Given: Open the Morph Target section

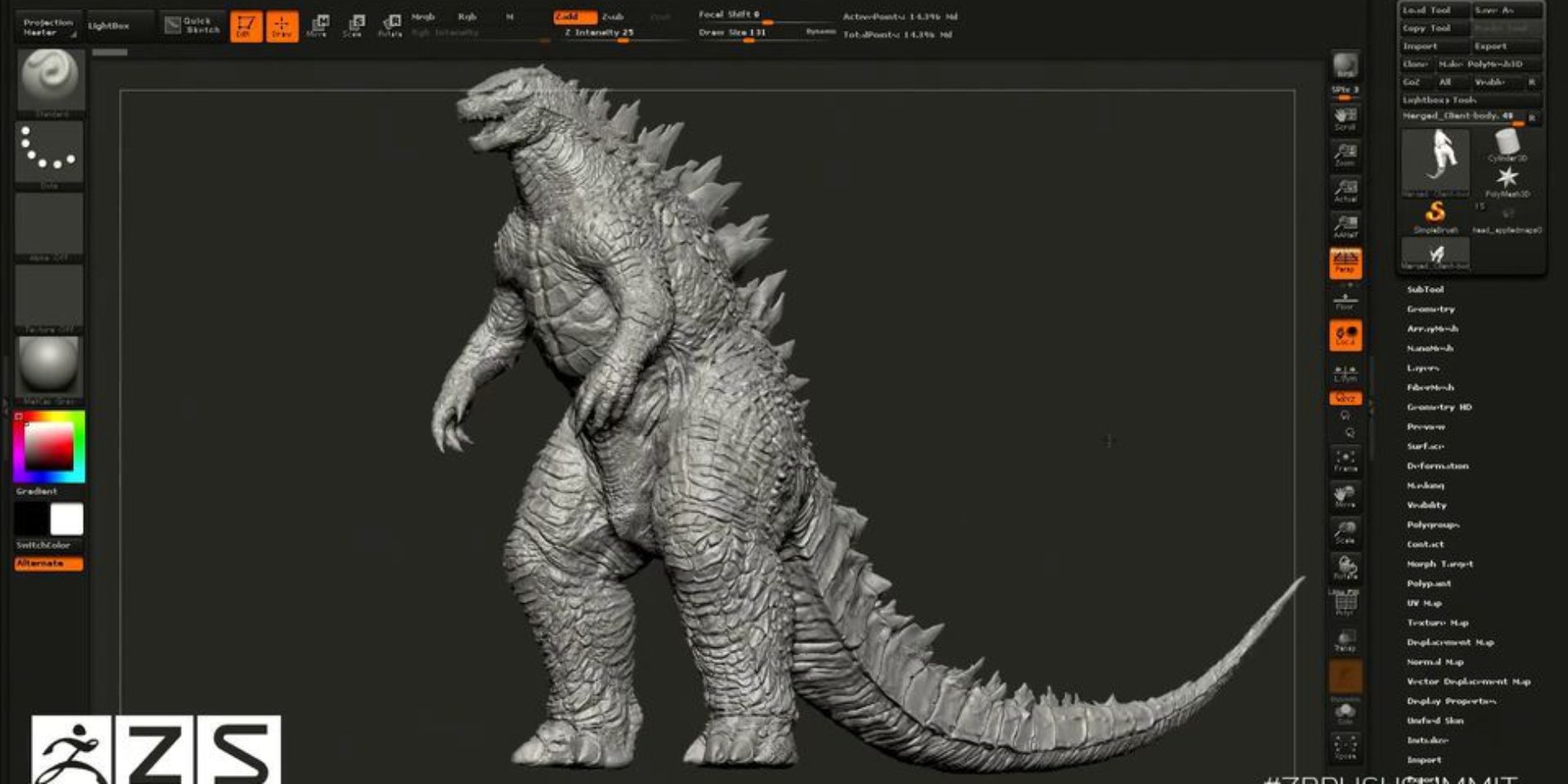Looking at the screenshot, I should coord(1439,563).
